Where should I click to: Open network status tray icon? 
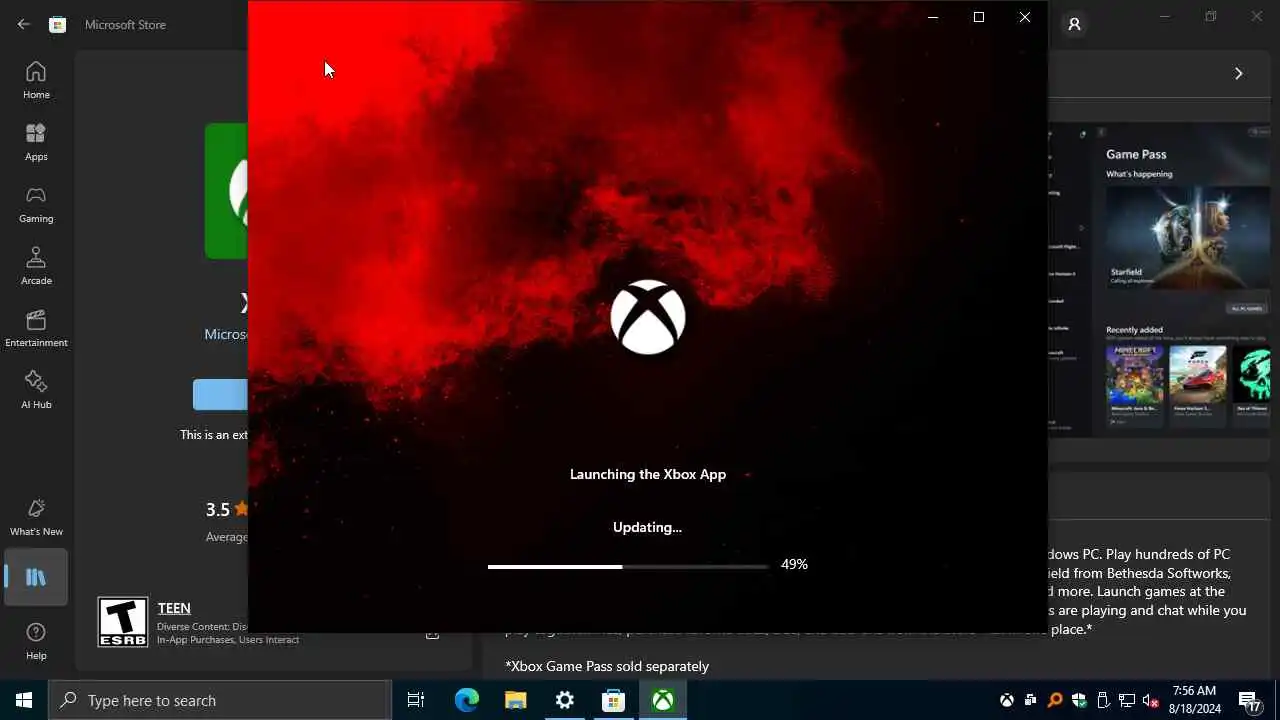click(x=1127, y=700)
